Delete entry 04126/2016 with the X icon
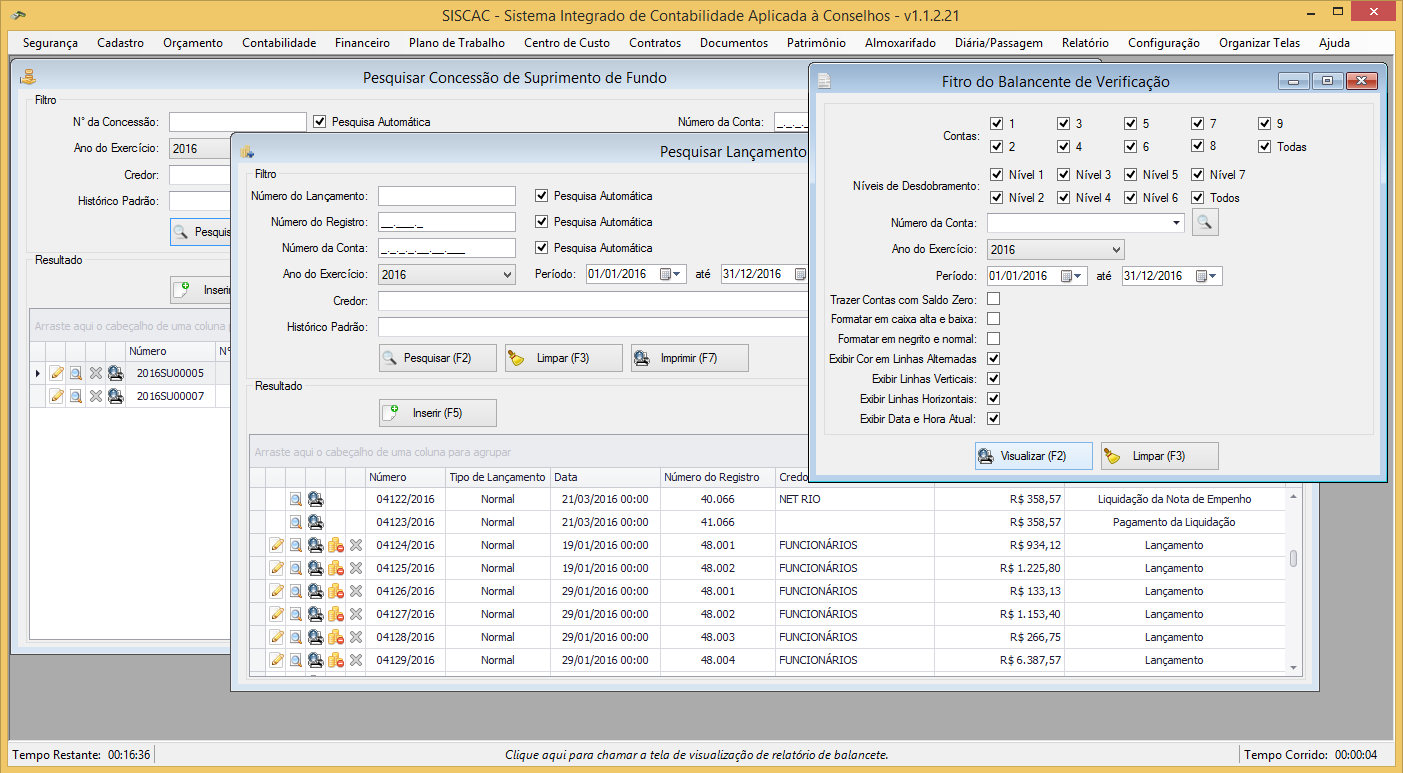1403x773 pixels. 355,591
